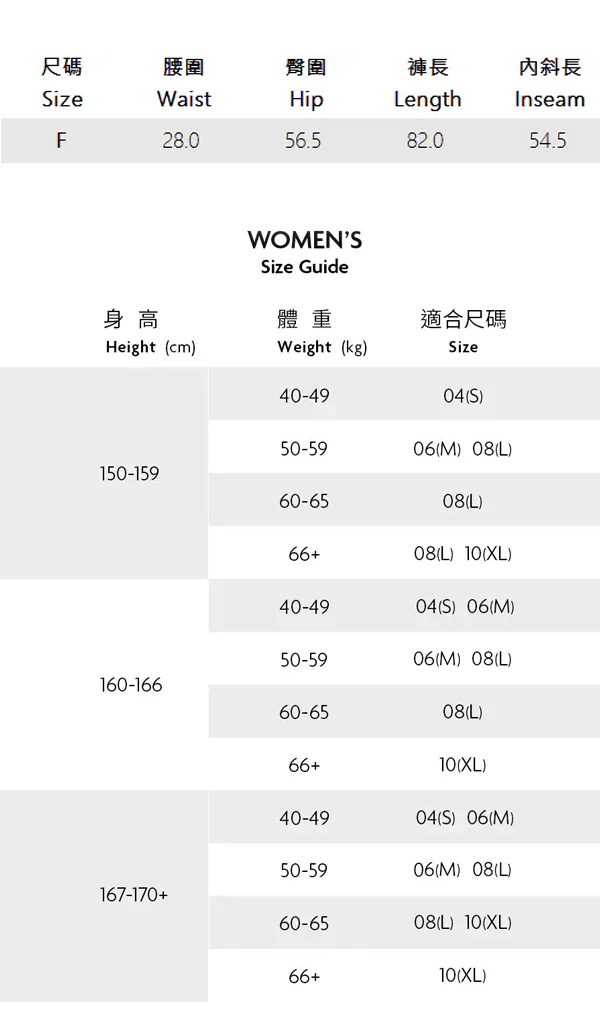The width and height of the screenshot is (600, 1020).
Task: Click the 82.0 length measurement
Action: tap(425, 141)
